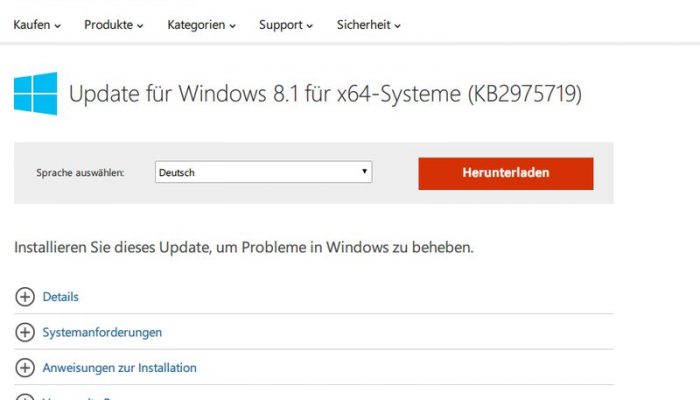Click the chevron next to Sicherheit
Viewport: 700px width, 400px height.
point(397,26)
